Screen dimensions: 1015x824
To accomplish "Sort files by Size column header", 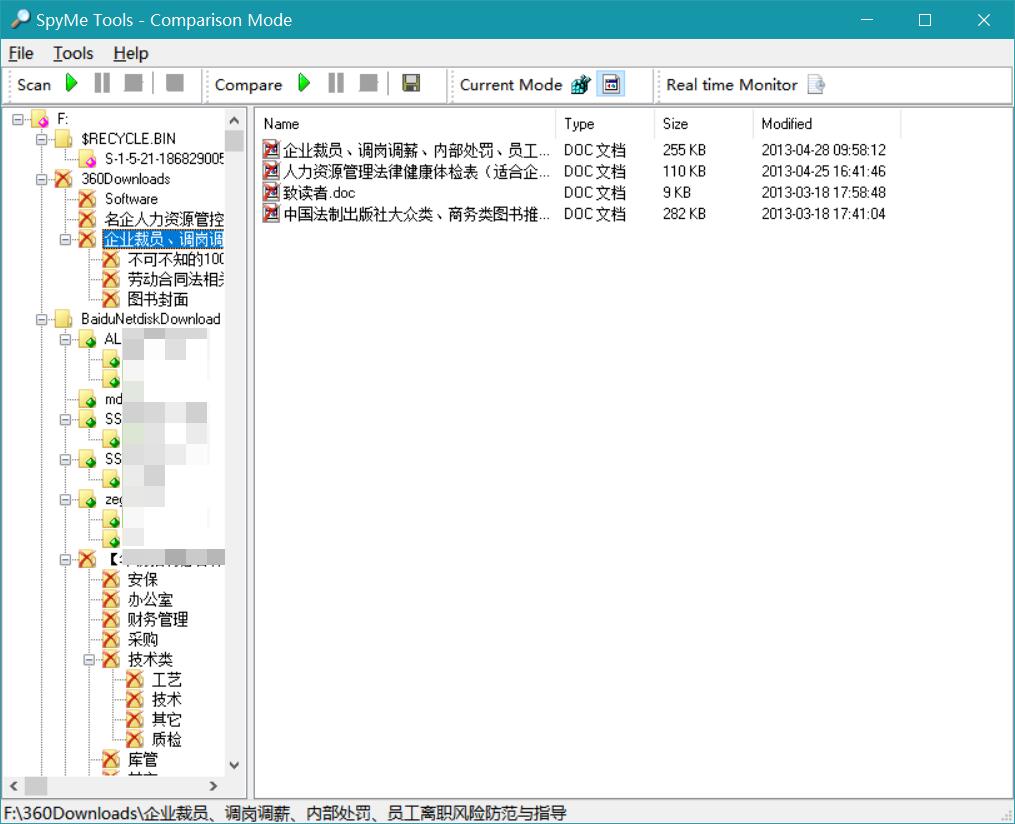I will click(675, 124).
